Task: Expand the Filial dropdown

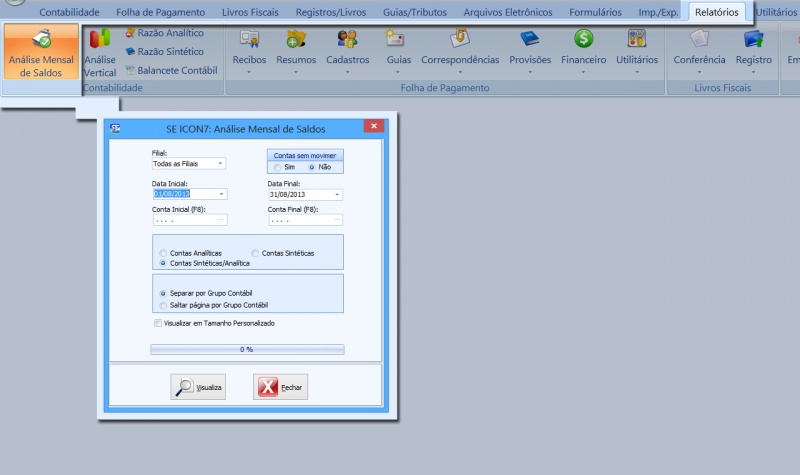Action: (x=220, y=163)
